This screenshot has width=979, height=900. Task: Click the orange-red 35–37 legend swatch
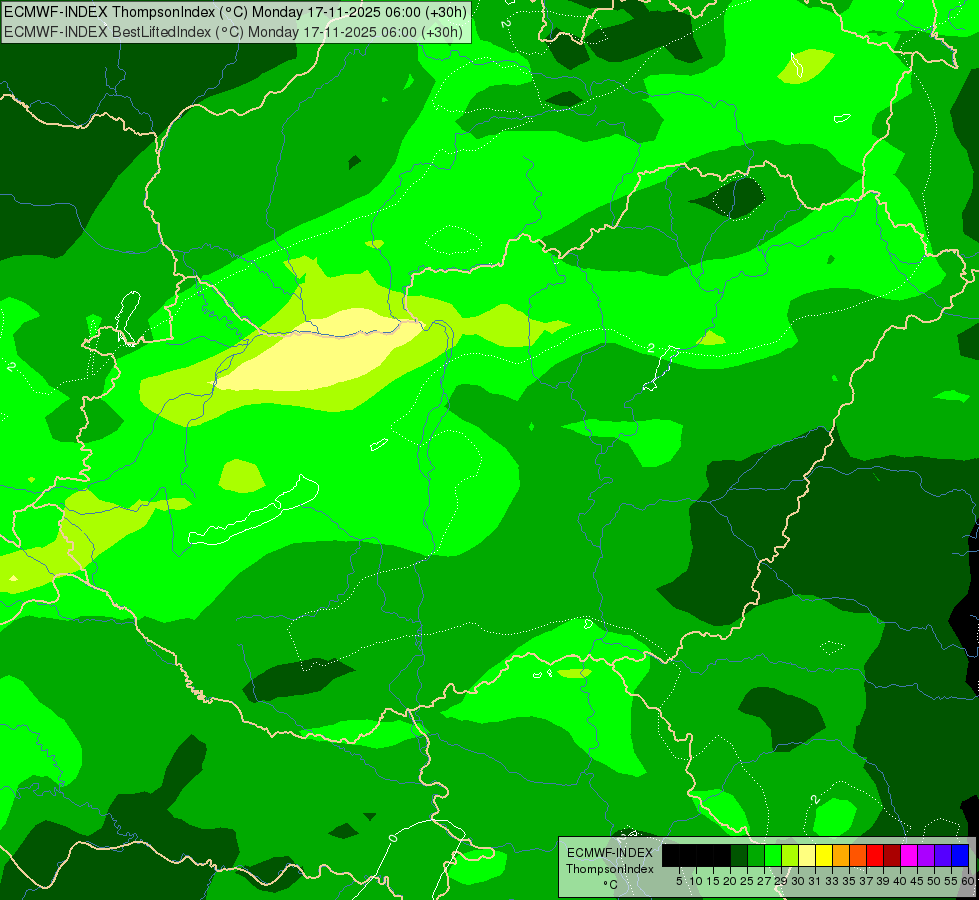[857, 855]
